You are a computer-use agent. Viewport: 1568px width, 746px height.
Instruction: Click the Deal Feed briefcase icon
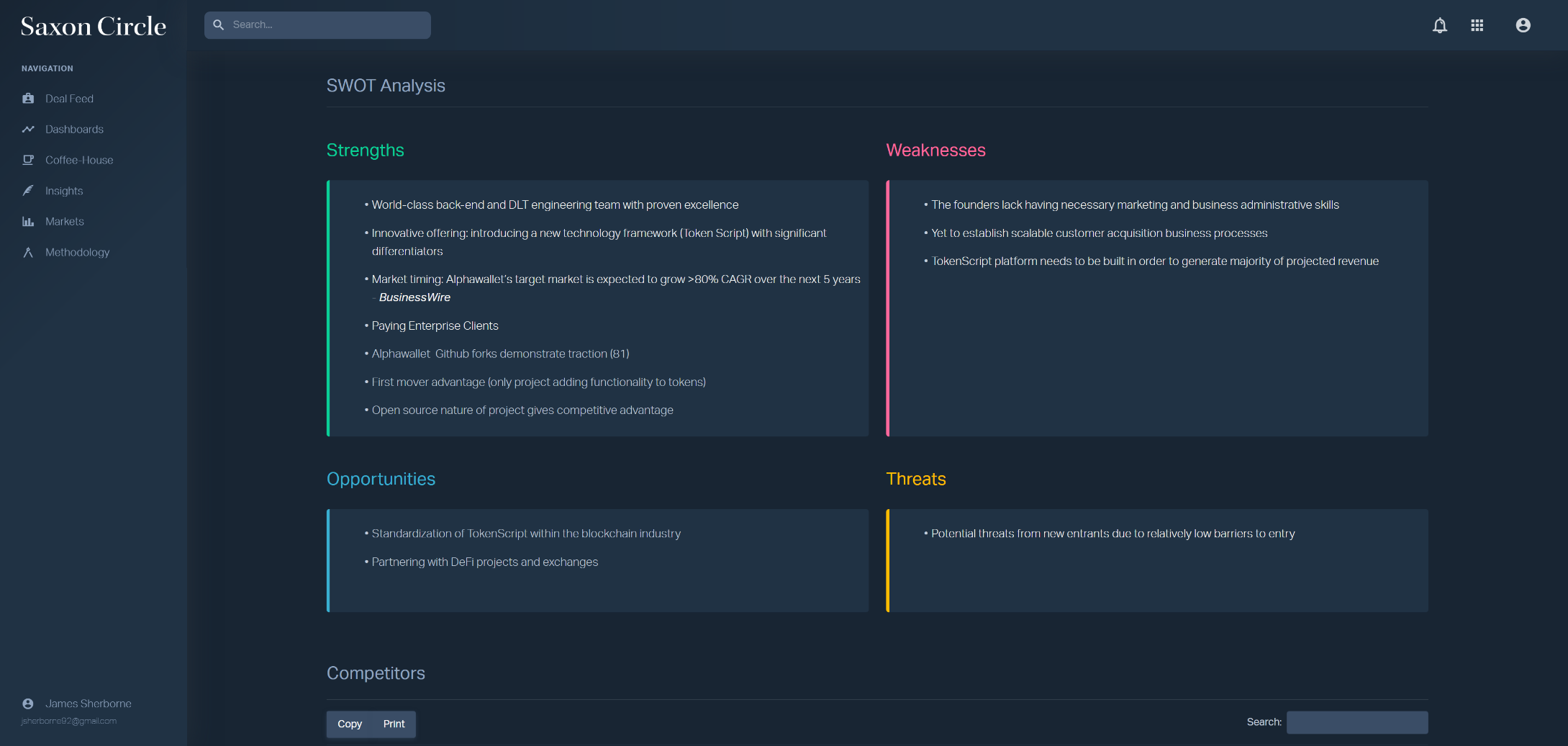pos(28,99)
